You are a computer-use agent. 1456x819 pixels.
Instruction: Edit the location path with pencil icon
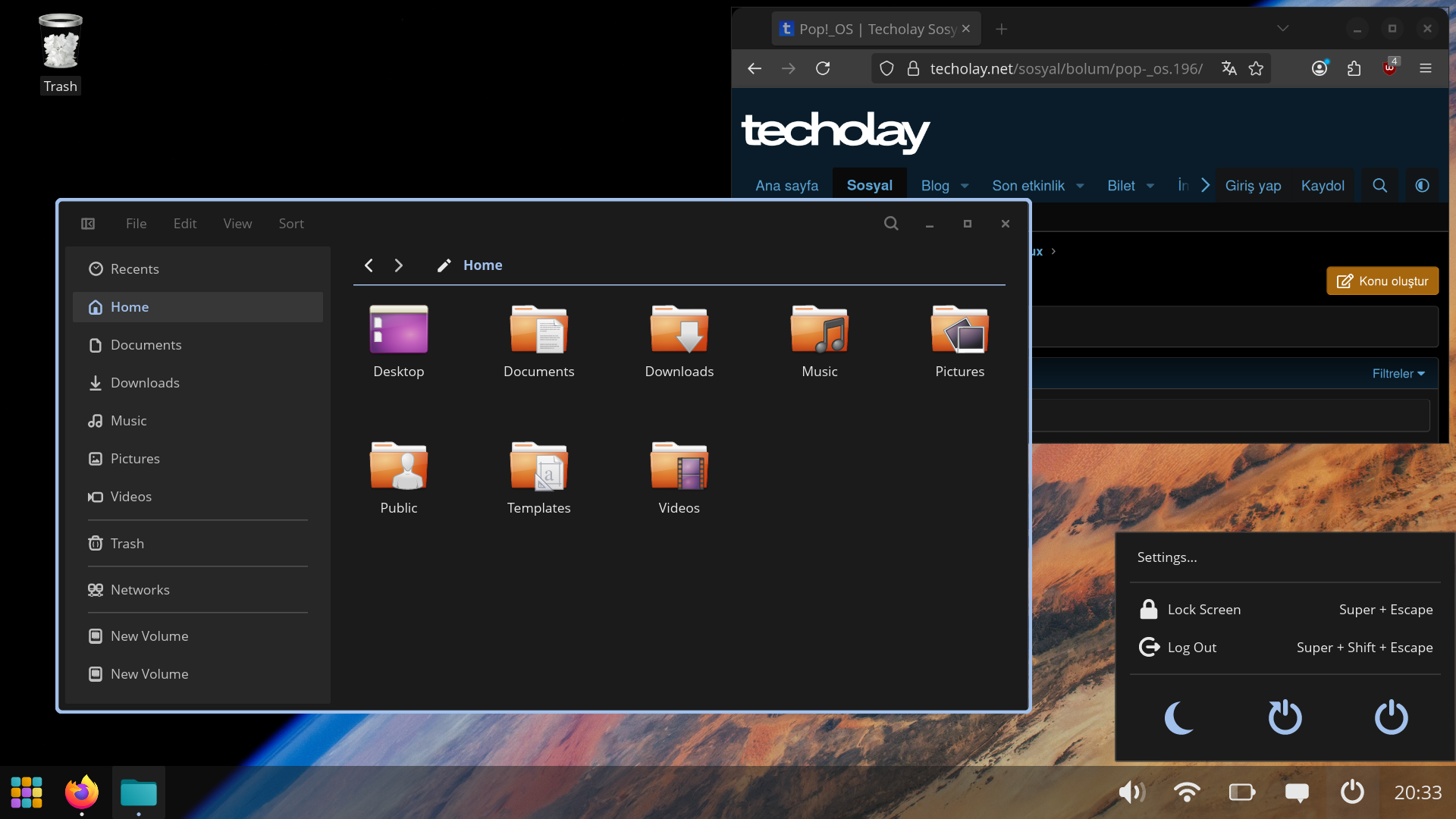pos(444,265)
